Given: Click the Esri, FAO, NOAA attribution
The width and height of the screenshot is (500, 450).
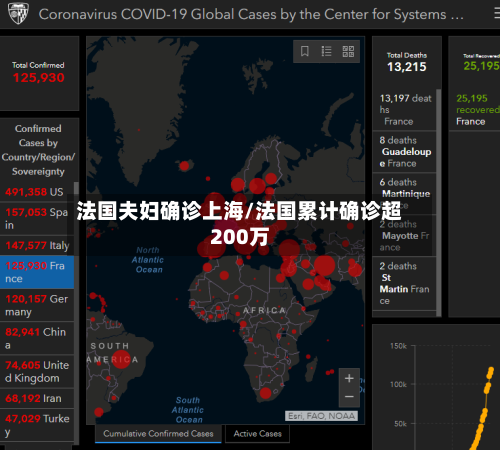Looking at the screenshot, I should [x=321, y=416].
